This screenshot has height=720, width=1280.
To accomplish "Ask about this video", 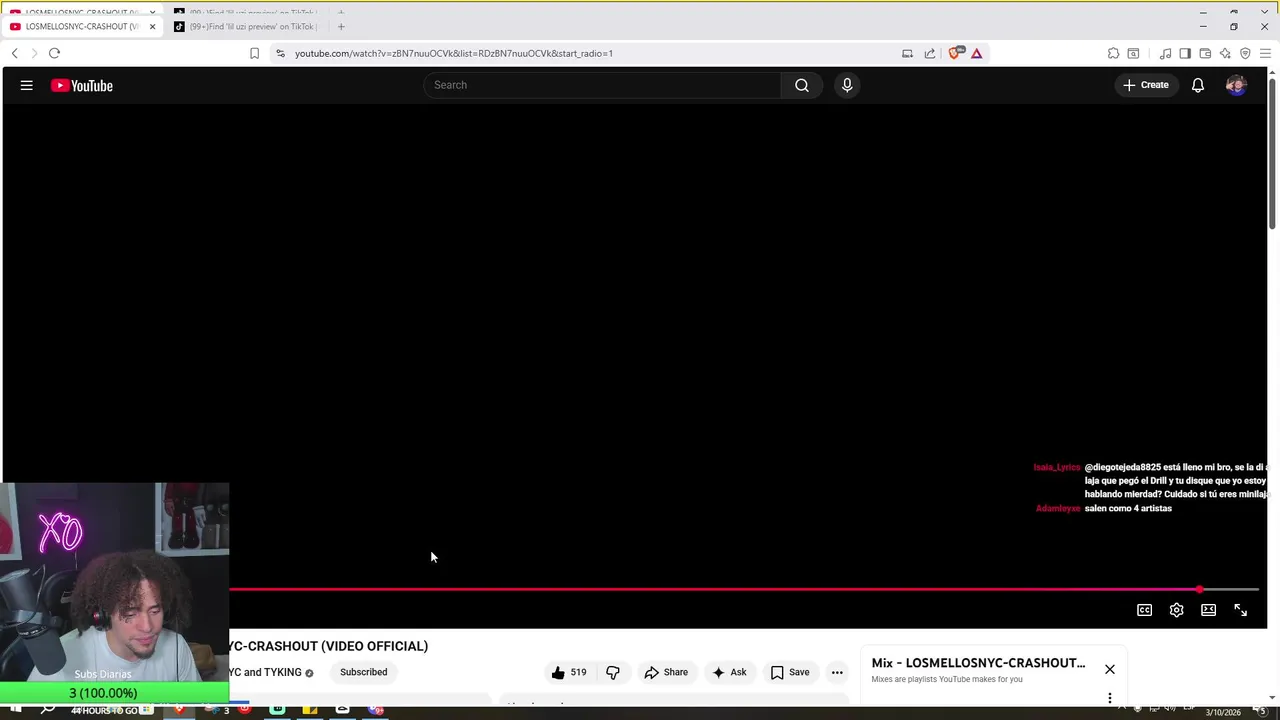I will pyautogui.click(x=729, y=672).
